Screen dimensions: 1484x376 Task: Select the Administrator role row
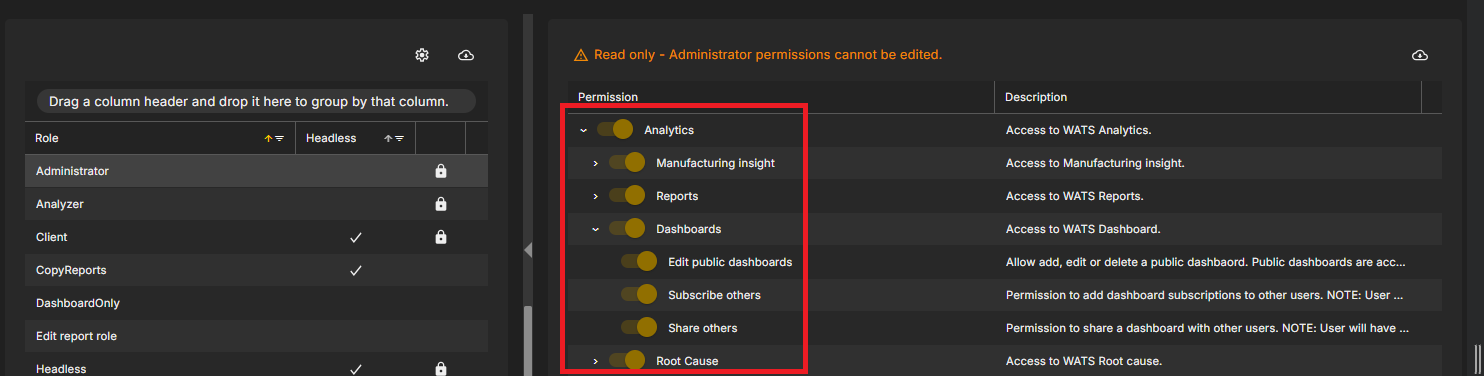click(256, 171)
